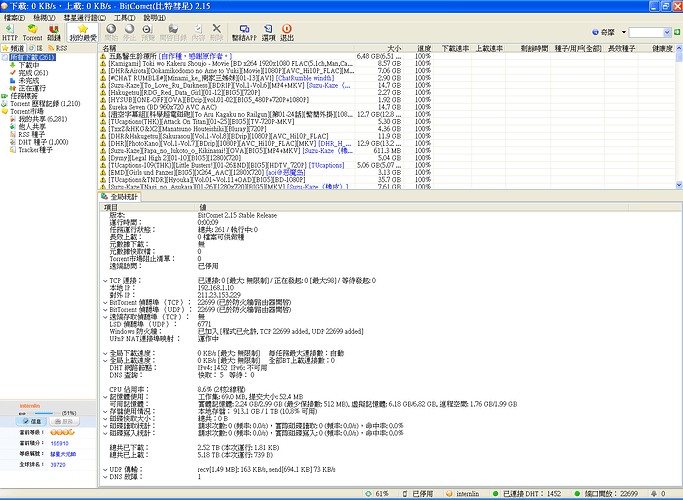
Task: Open the 檢視(V) menu
Action: (44, 18)
